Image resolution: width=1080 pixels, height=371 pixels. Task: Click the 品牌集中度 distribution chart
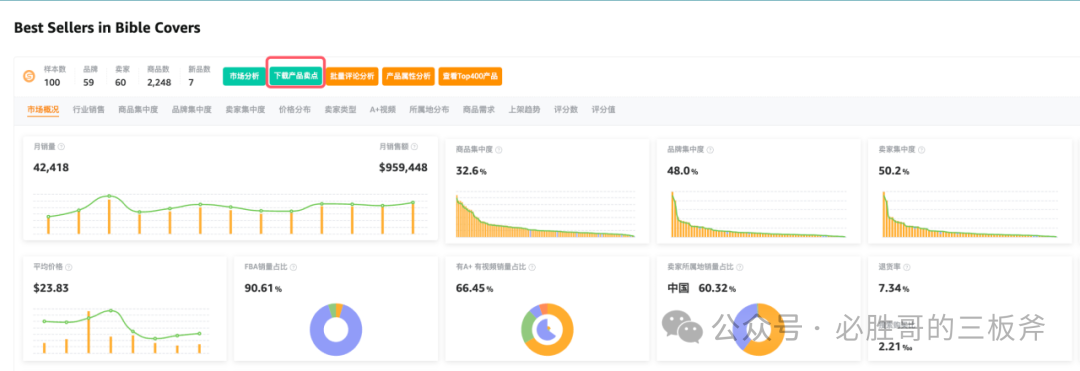[758, 215]
